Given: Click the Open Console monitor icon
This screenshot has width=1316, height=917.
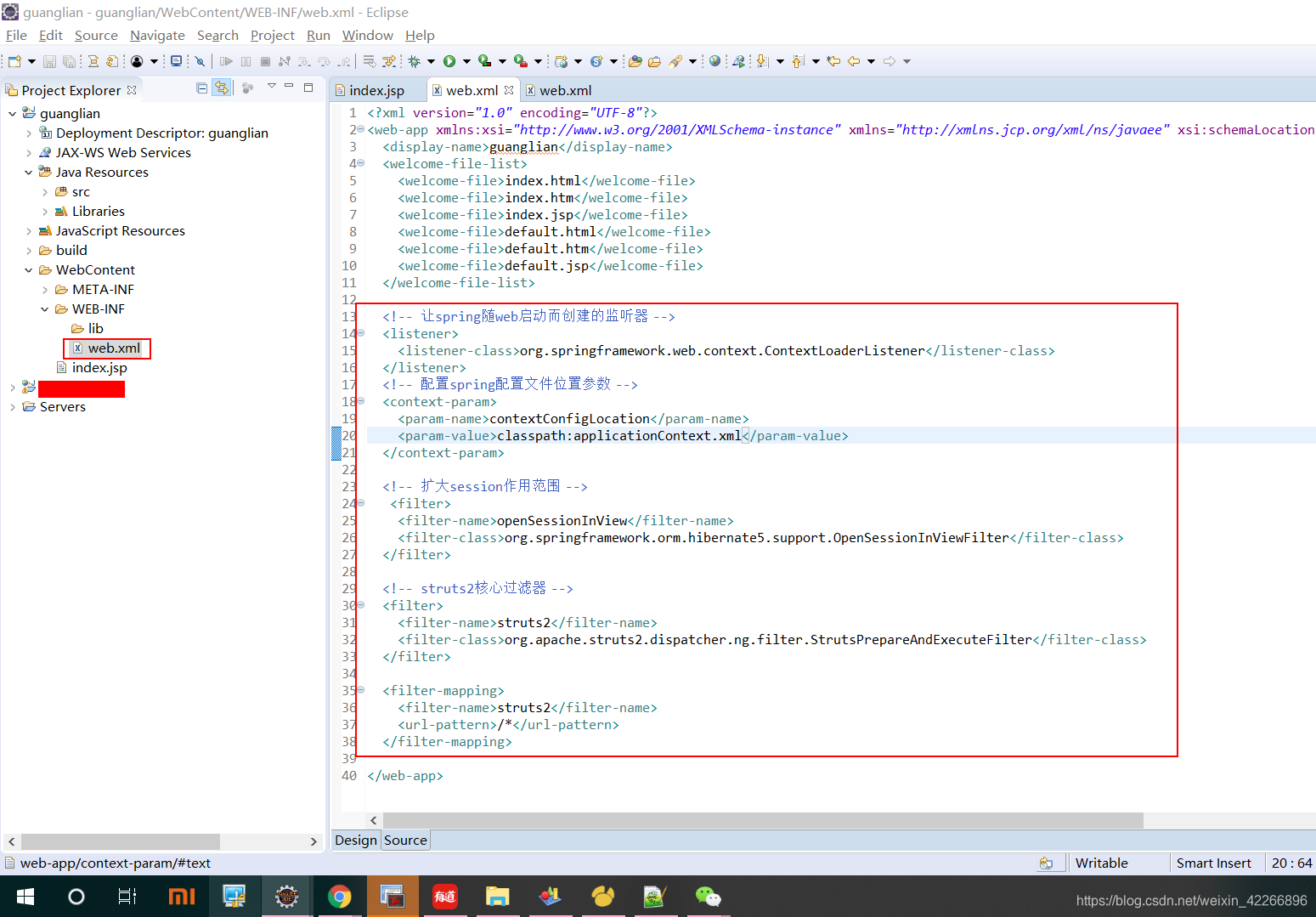Looking at the screenshot, I should (176, 61).
